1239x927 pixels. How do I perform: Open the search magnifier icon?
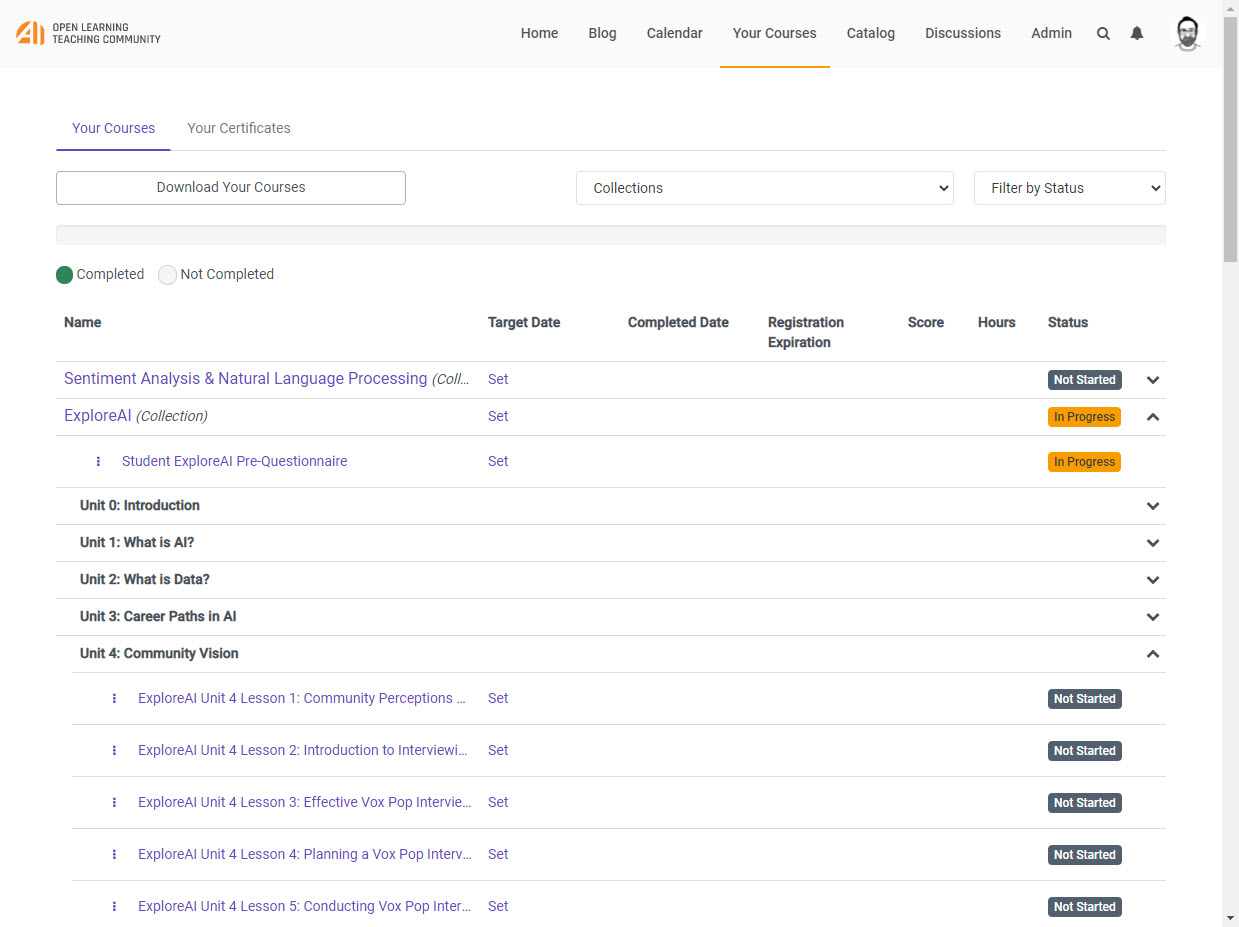(x=1103, y=33)
